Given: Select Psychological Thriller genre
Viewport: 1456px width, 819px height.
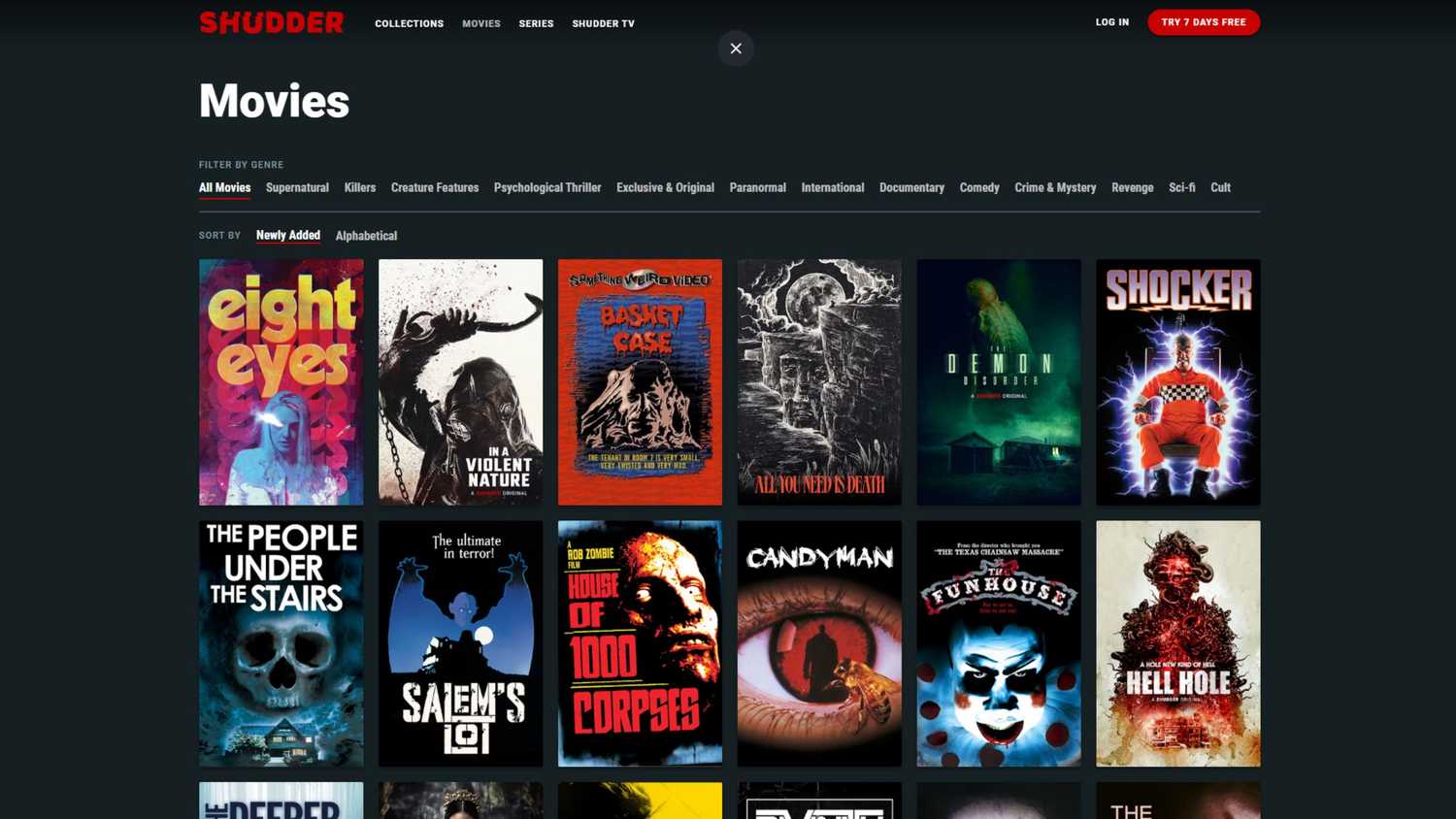Looking at the screenshot, I should [547, 187].
